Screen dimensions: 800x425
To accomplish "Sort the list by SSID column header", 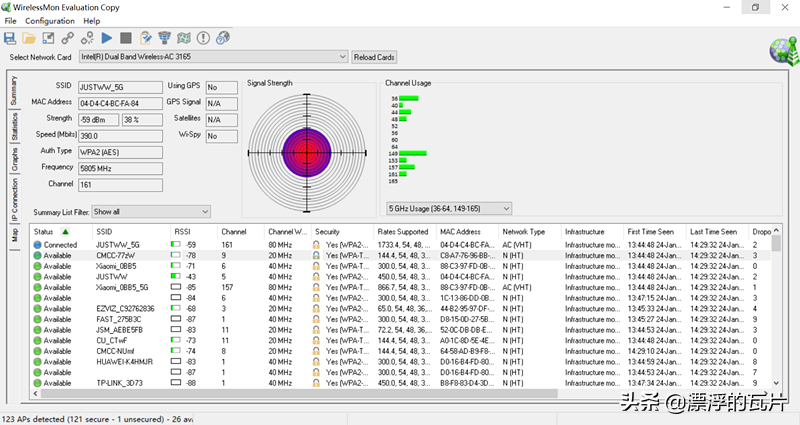I will [131, 232].
